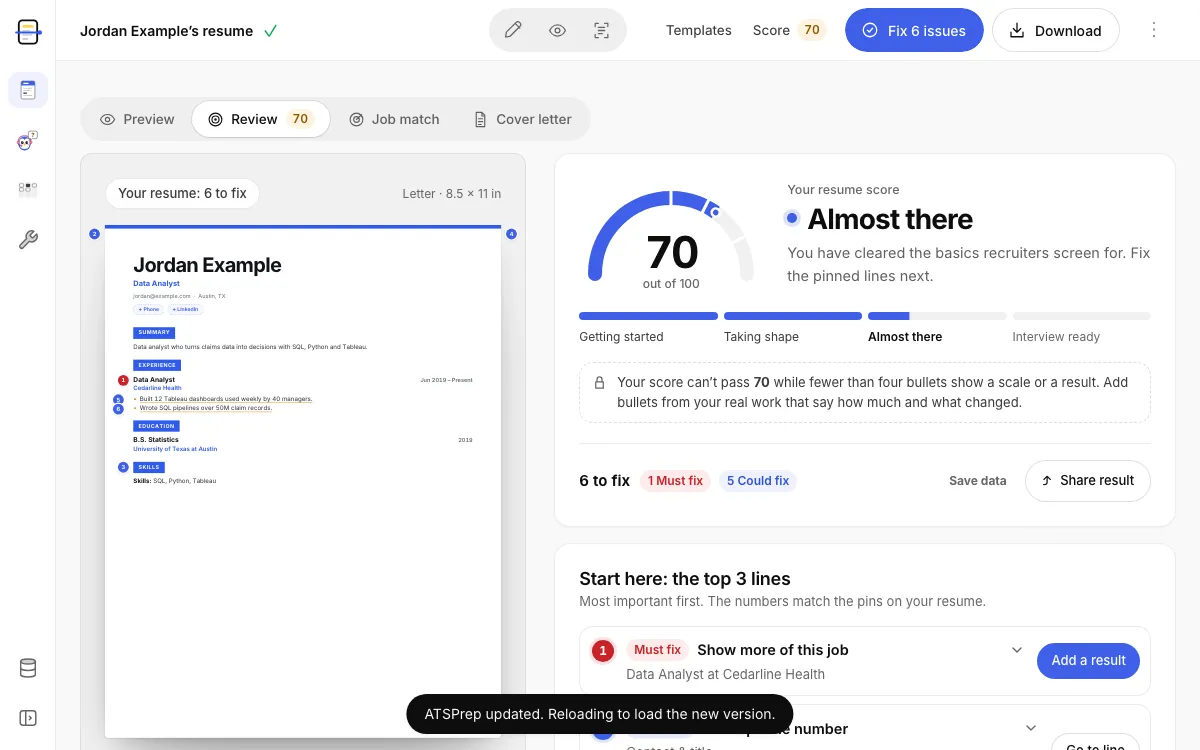Viewport: 1200px width, 750px height.
Task: Download the resume
Action: click(1056, 31)
